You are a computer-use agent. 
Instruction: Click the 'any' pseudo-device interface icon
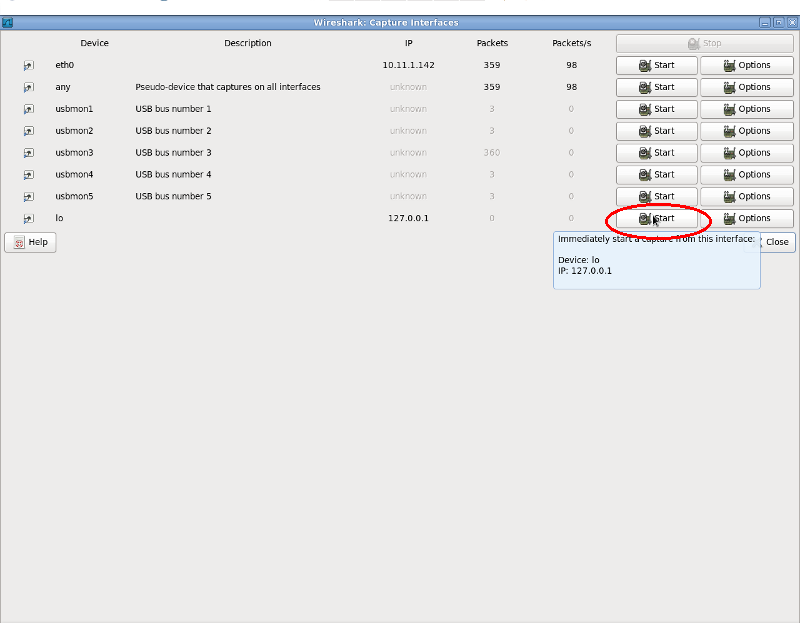(28, 87)
